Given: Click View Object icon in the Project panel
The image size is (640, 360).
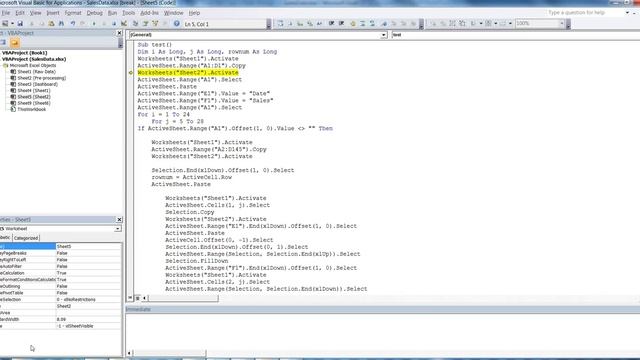Looking at the screenshot, I should click(x=3, y=42).
